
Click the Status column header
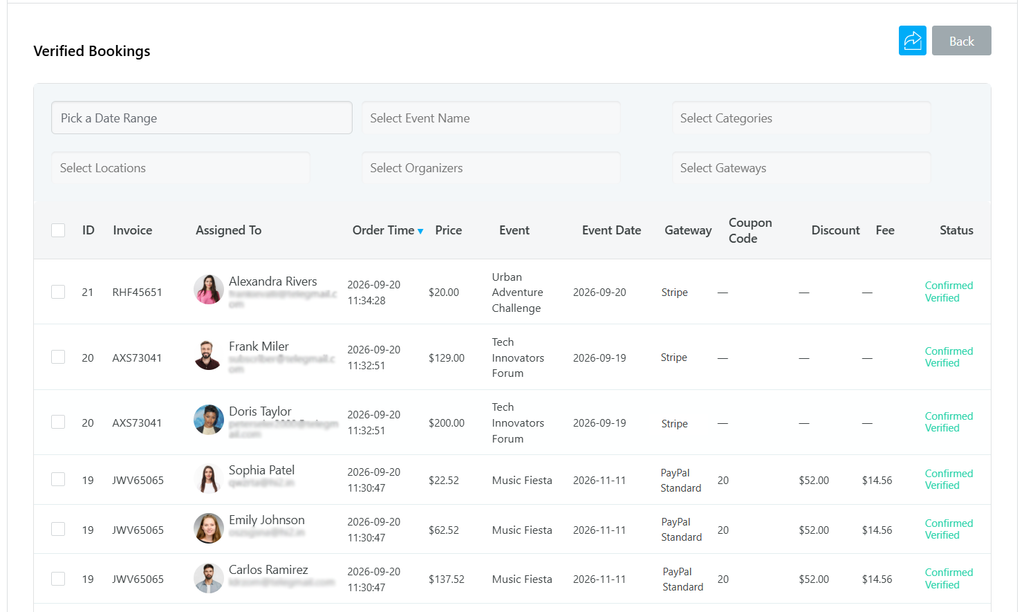[956, 230]
